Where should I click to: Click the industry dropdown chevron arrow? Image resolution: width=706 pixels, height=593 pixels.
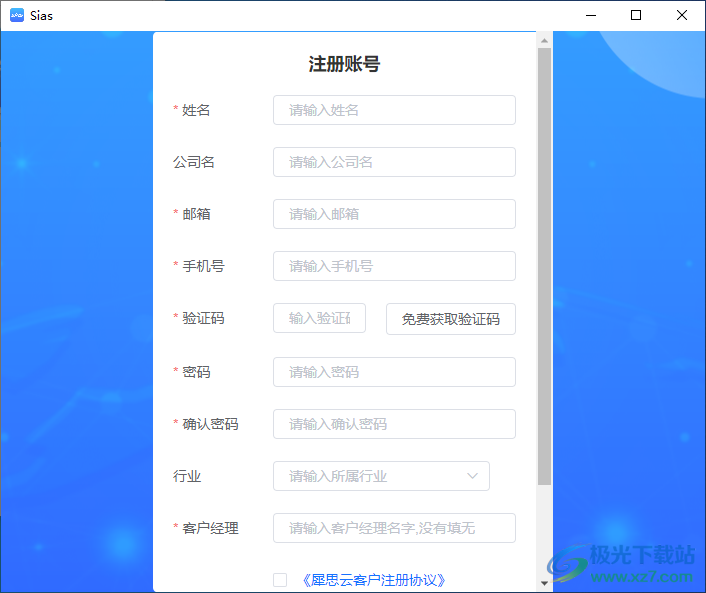tap(472, 476)
